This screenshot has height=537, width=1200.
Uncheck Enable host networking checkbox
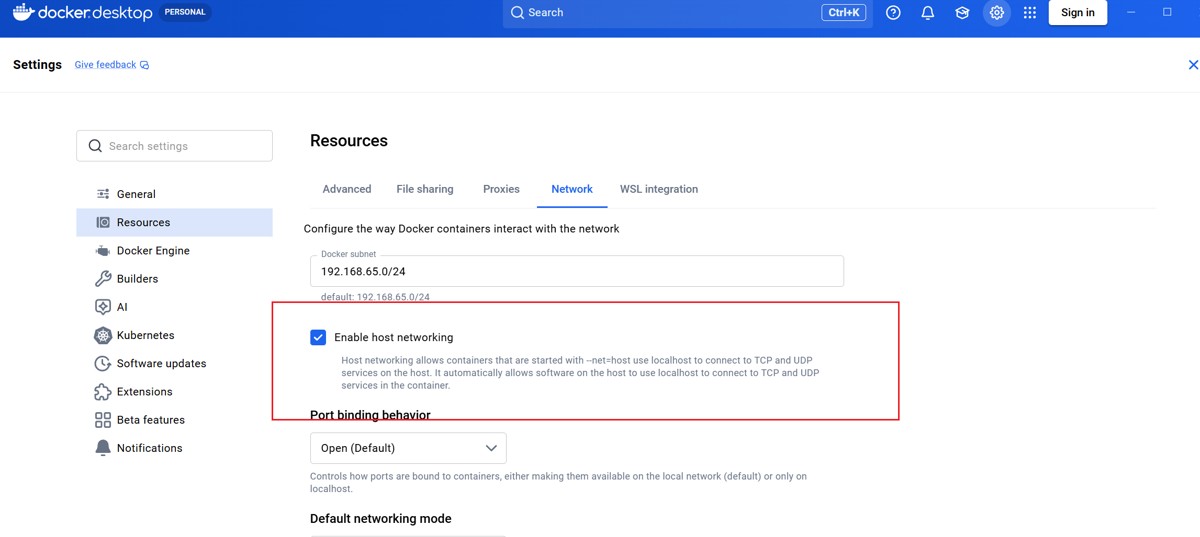(x=318, y=337)
